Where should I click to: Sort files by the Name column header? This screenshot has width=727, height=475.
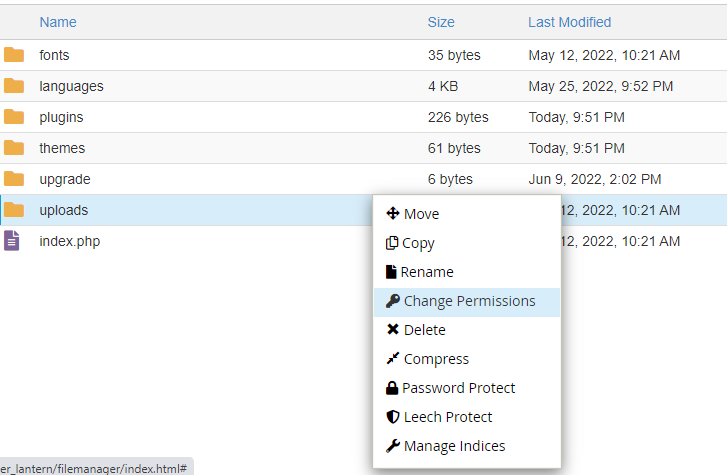pos(58,22)
